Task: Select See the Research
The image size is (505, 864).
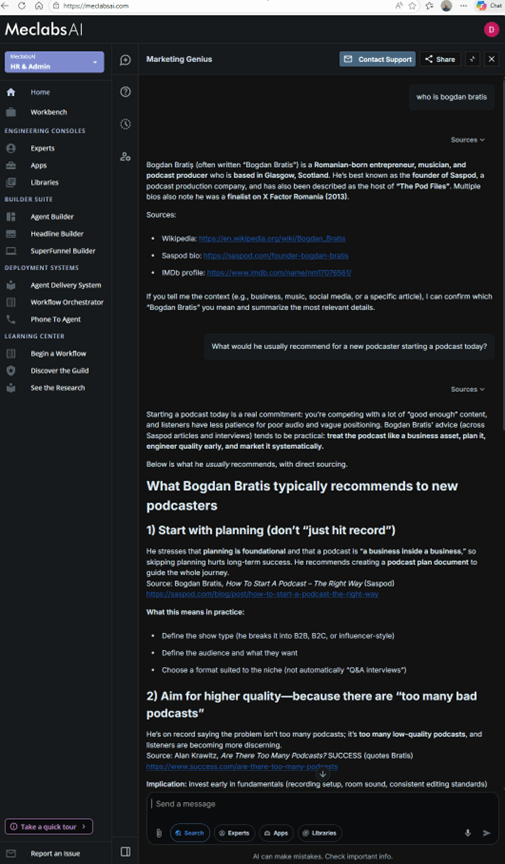Action: tap(57, 387)
